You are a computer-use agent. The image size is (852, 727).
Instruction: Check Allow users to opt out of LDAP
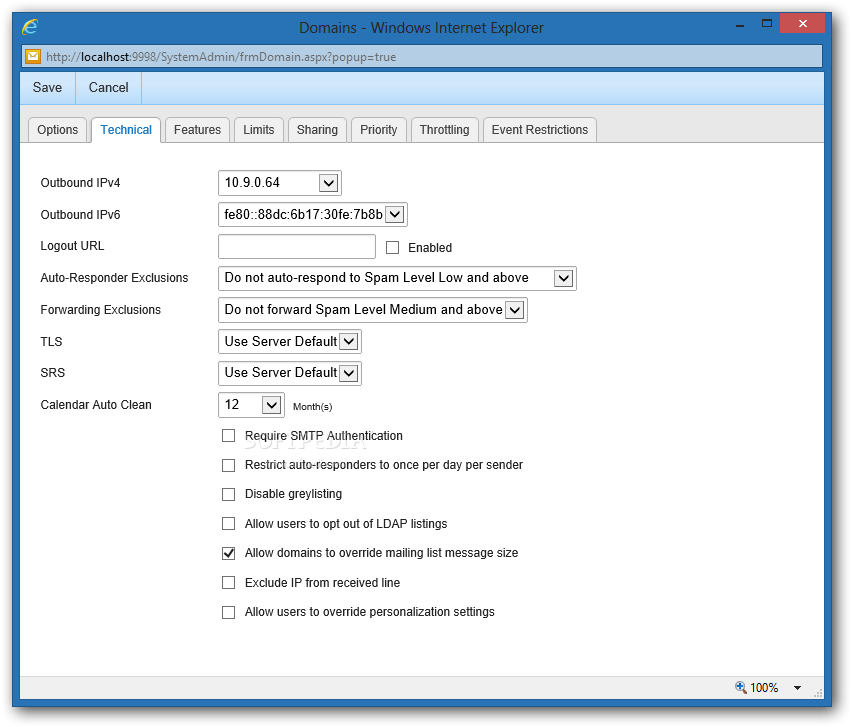[x=229, y=524]
